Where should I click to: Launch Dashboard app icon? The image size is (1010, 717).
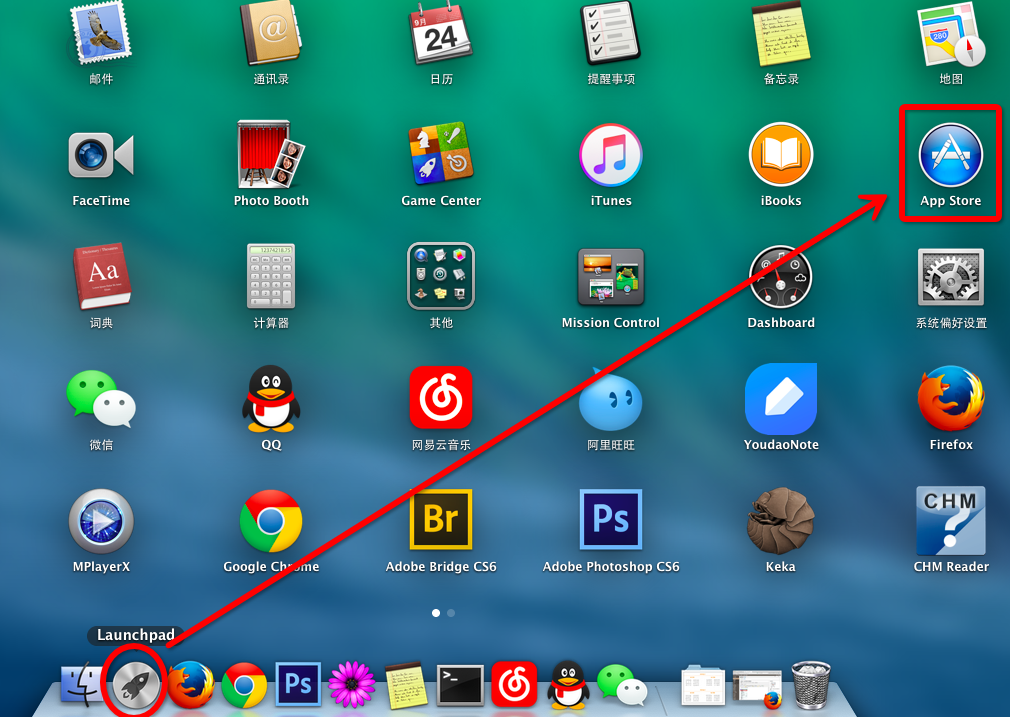coord(781,277)
